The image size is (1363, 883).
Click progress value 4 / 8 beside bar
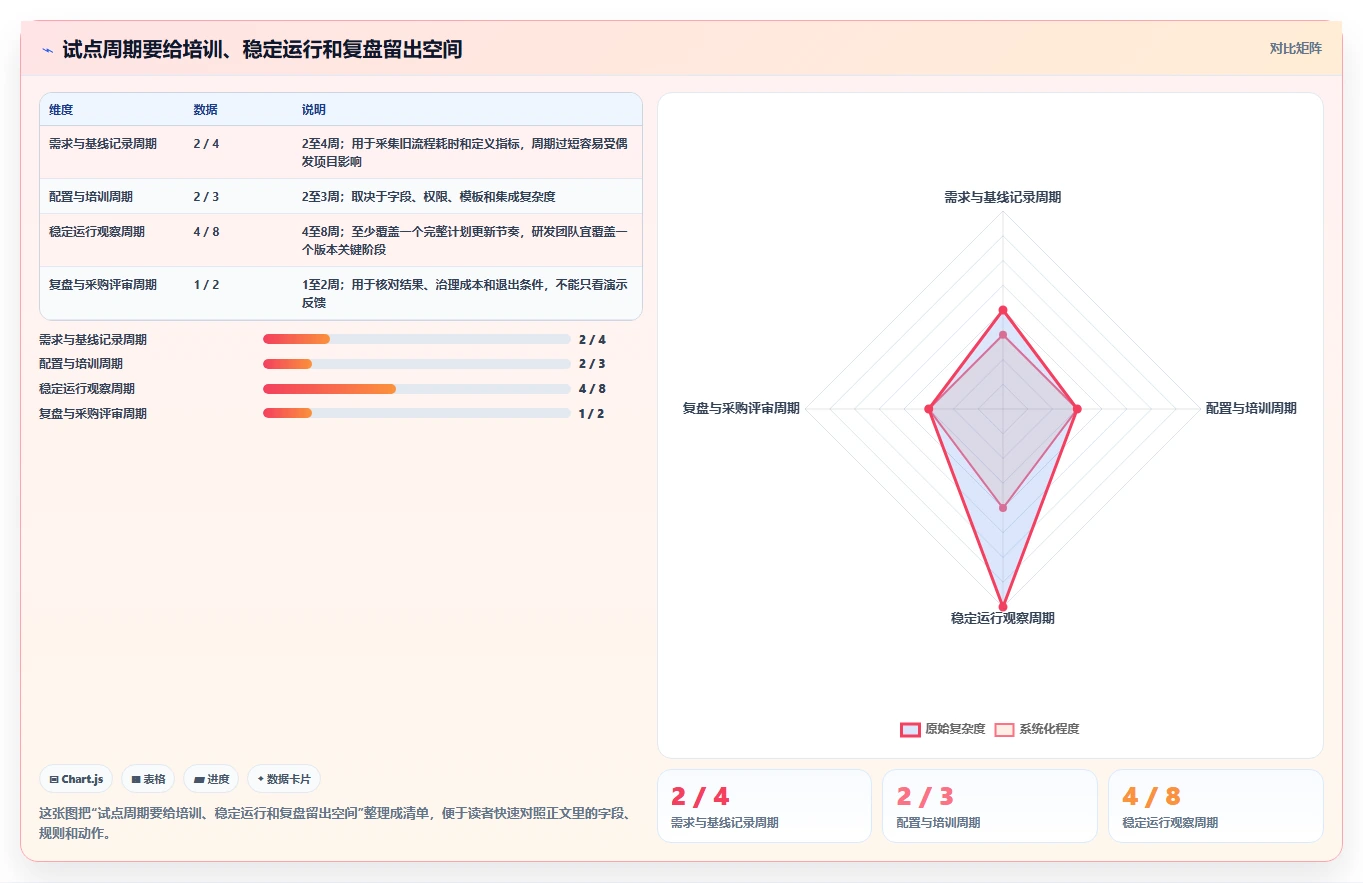[592, 388]
